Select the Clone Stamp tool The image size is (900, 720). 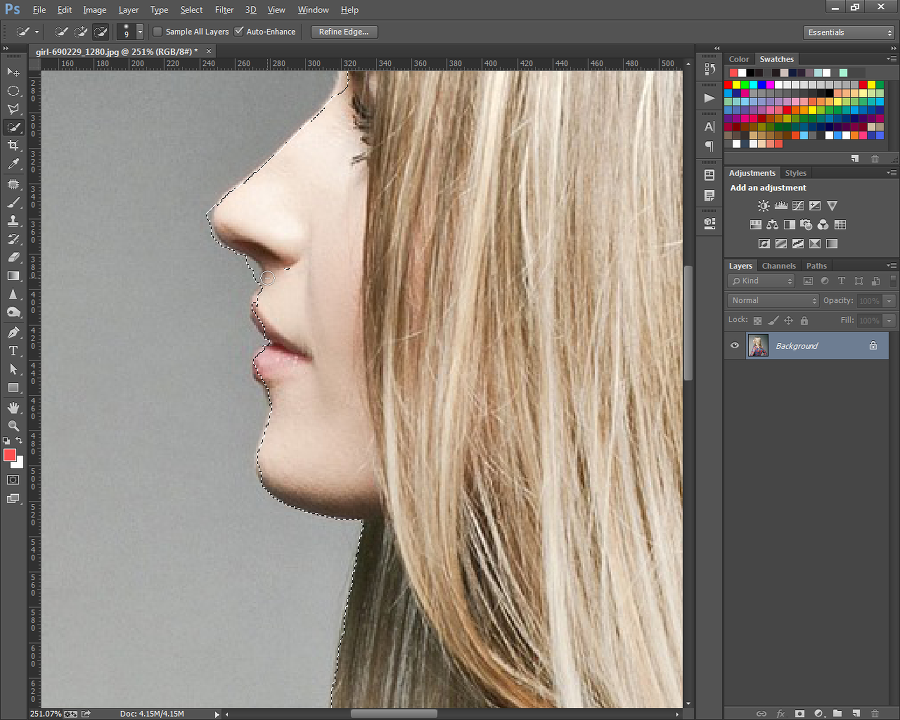coord(13,220)
